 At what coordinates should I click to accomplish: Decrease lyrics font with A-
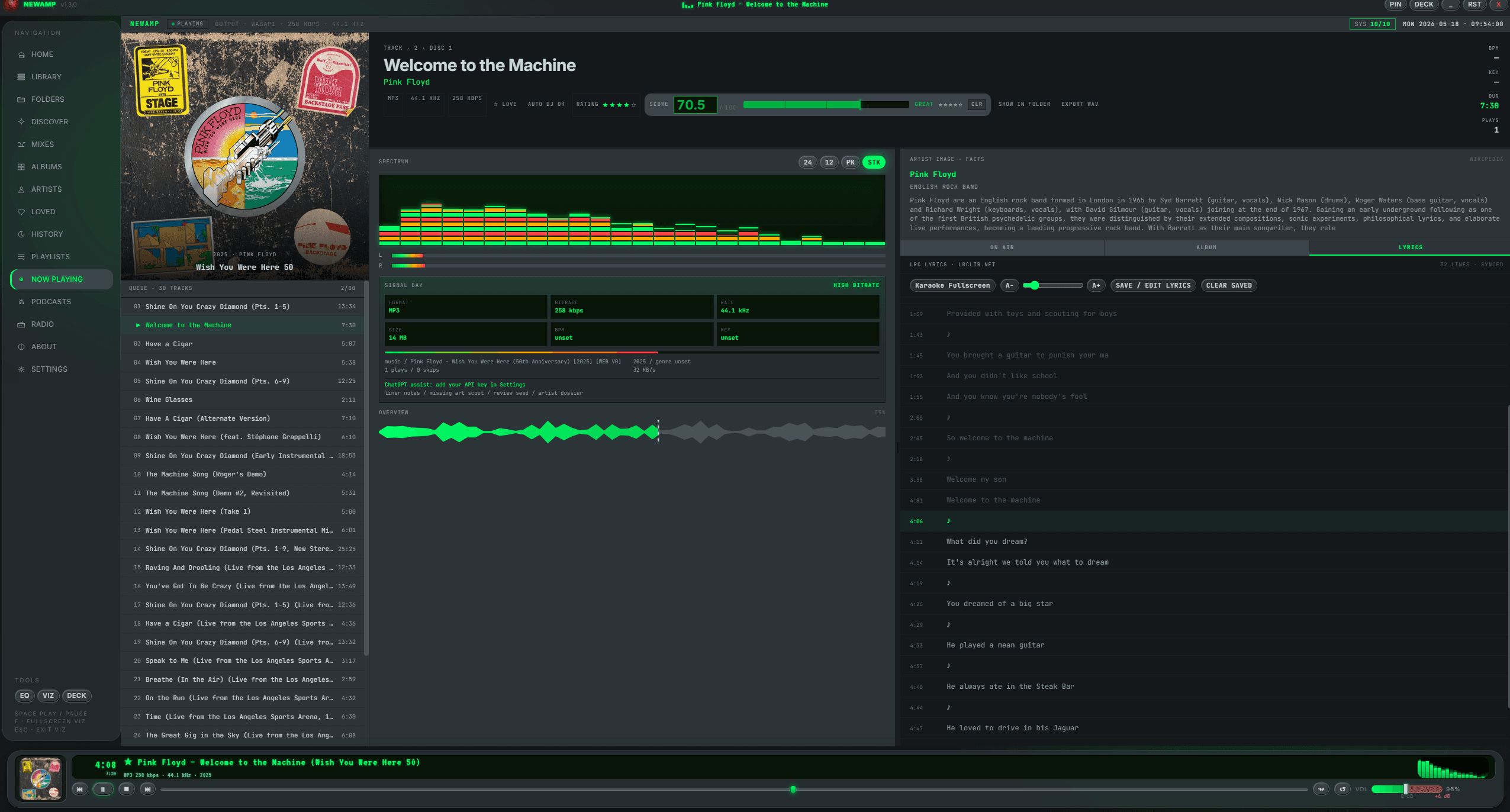(x=1009, y=285)
